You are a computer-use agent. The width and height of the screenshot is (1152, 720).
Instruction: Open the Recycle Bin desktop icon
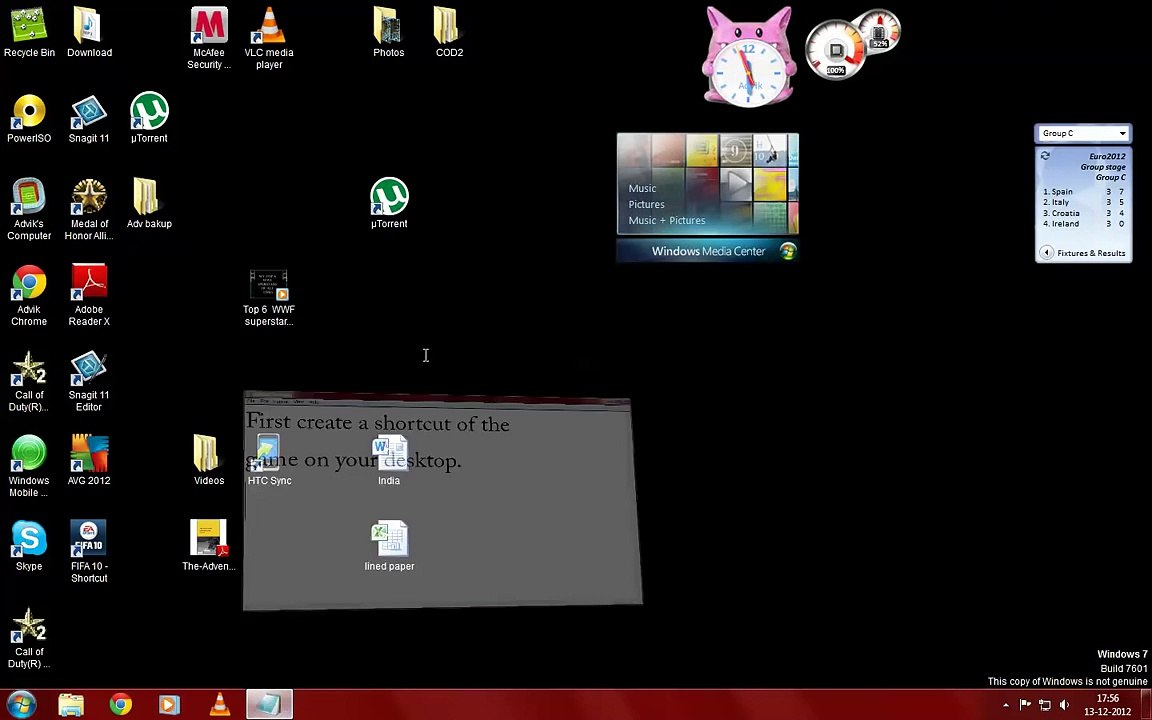point(29,32)
